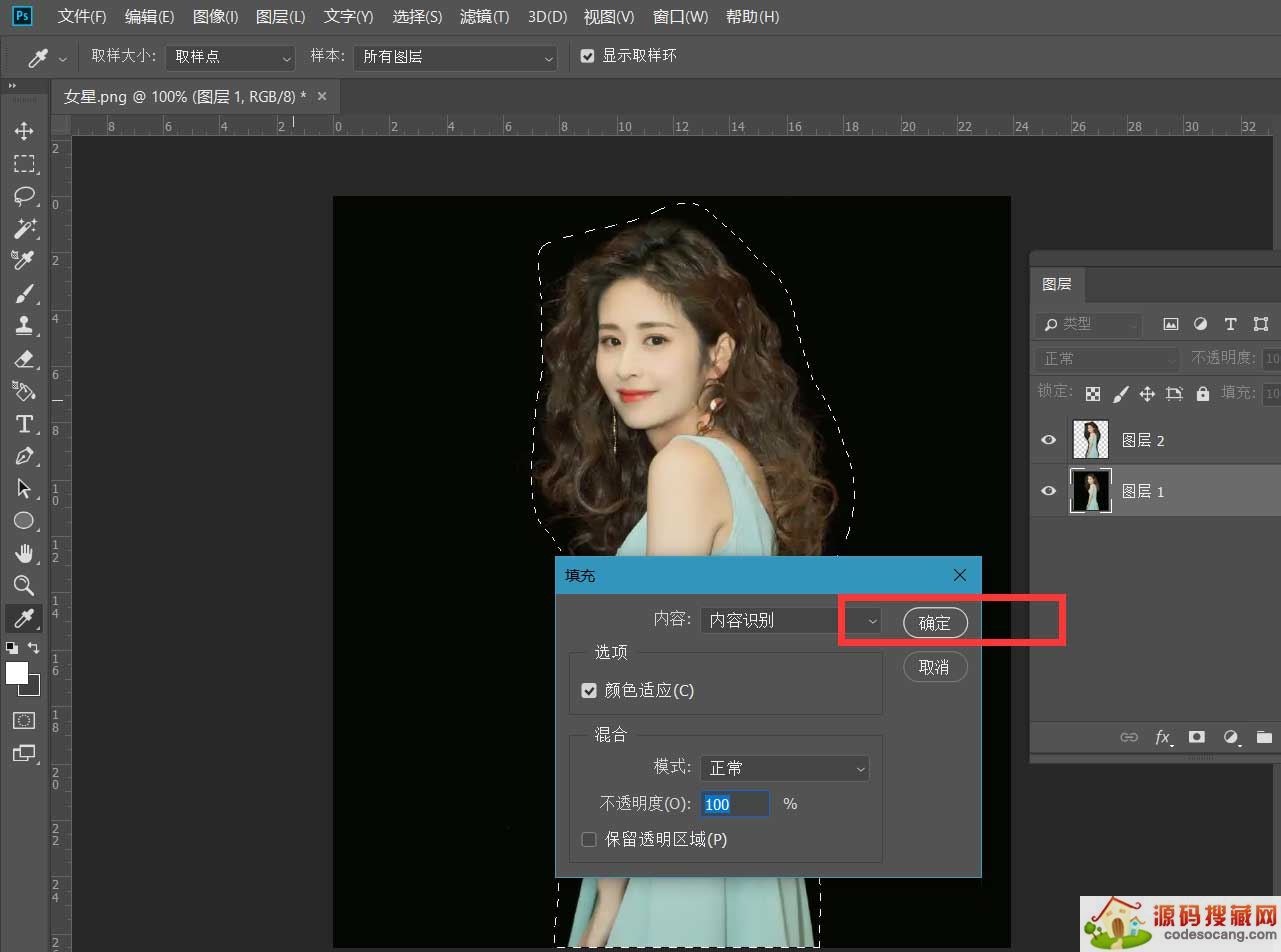Toggle lock all padlock icon
The height and width of the screenshot is (952, 1281).
click(x=1202, y=393)
